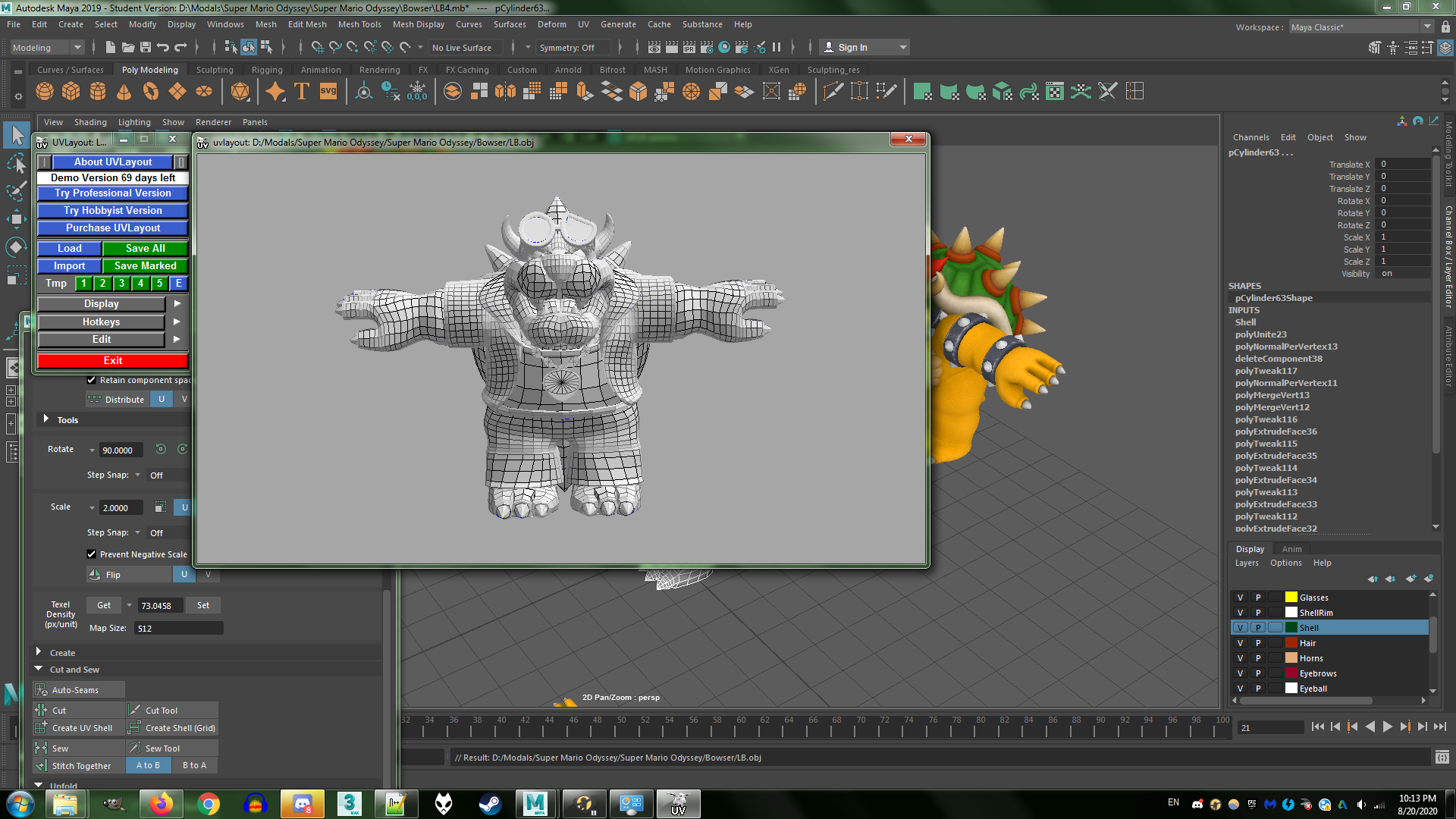Image resolution: width=1456 pixels, height=819 pixels.
Task: Click Stitch Together A to B button
Action: coord(149,766)
